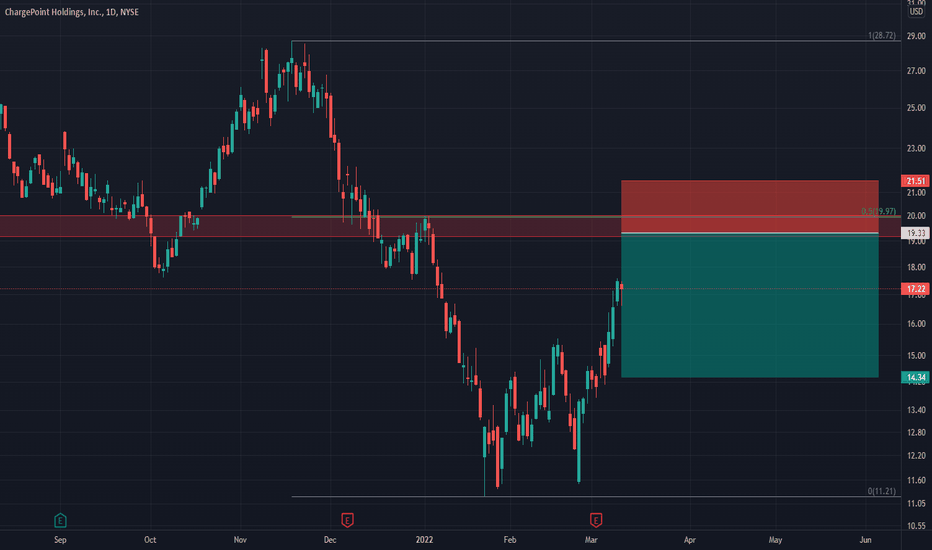This screenshot has width=932, height=550.
Task: Select the green profit target zone
Action: (750, 306)
